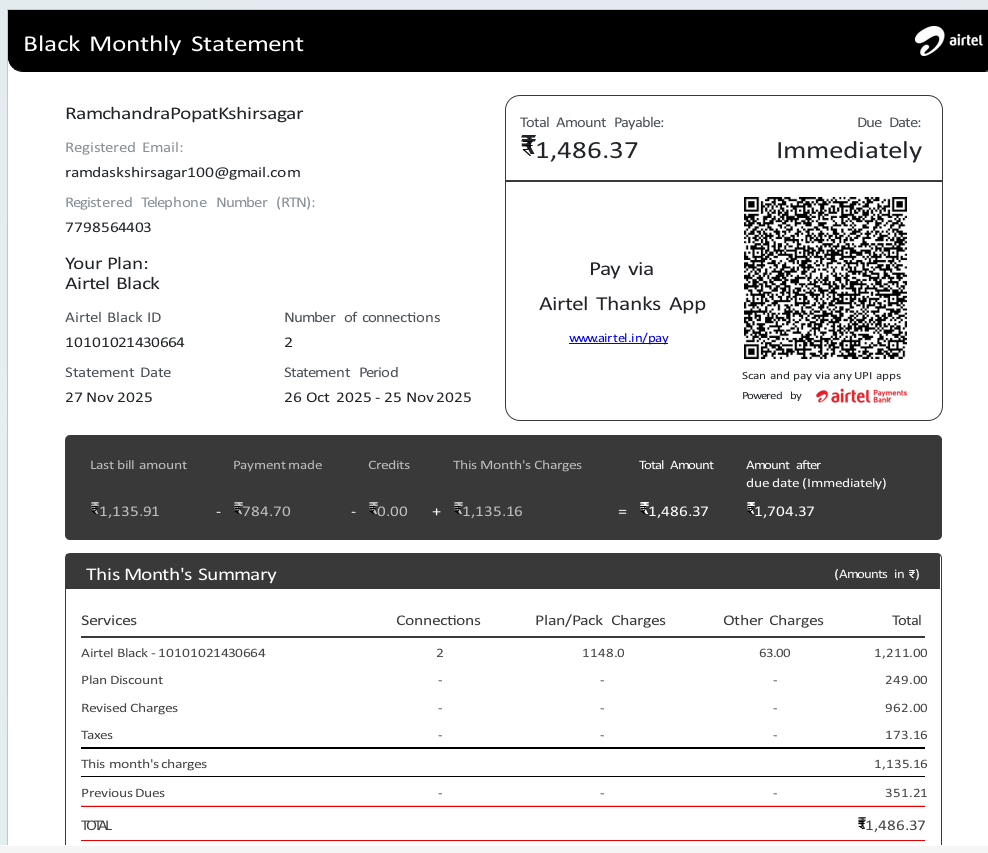988x853 pixels.
Task: Click the Pay via Airtel Thanks App text
Action: [x=622, y=286]
